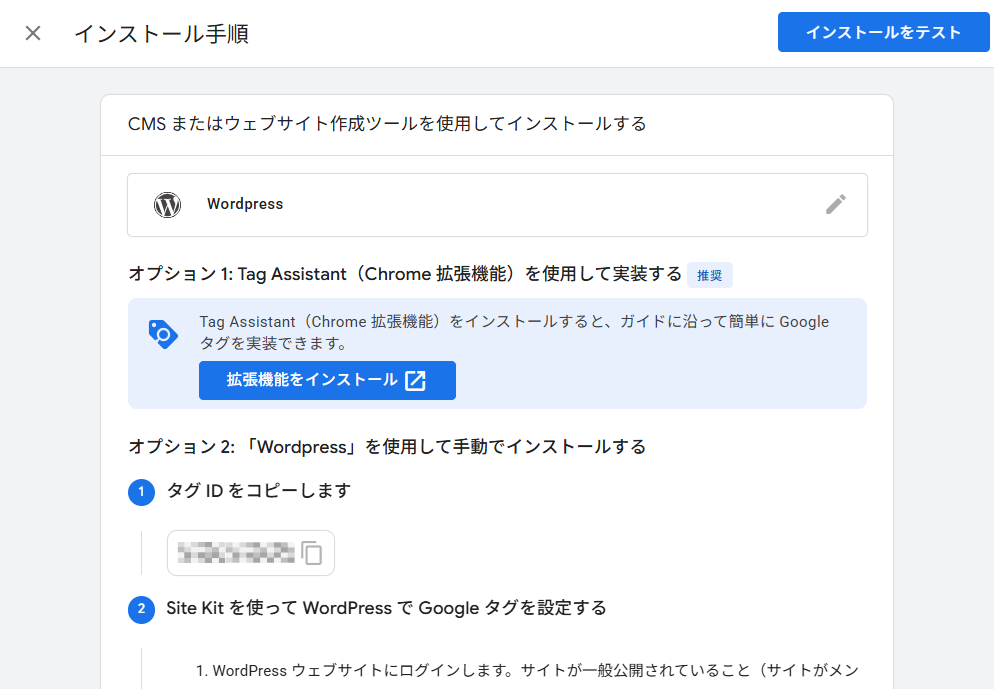Click the タグ ID をコピーします step title
This screenshot has height=689, width=994.
[258, 491]
